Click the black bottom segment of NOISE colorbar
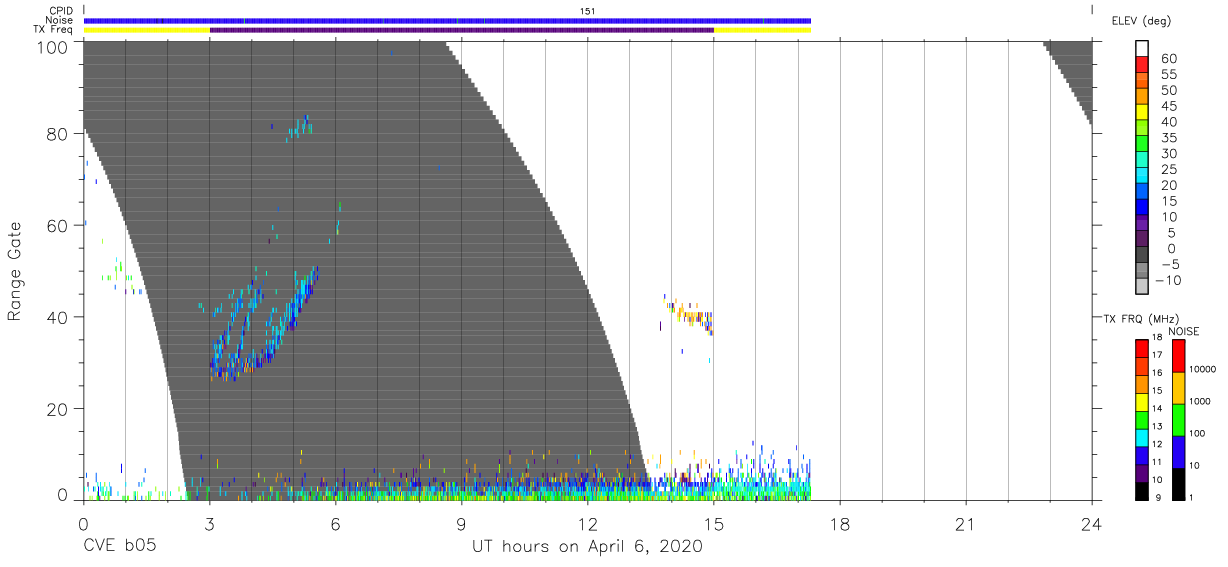Viewport: 1228px width, 567px height. (x=1178, y=484)
